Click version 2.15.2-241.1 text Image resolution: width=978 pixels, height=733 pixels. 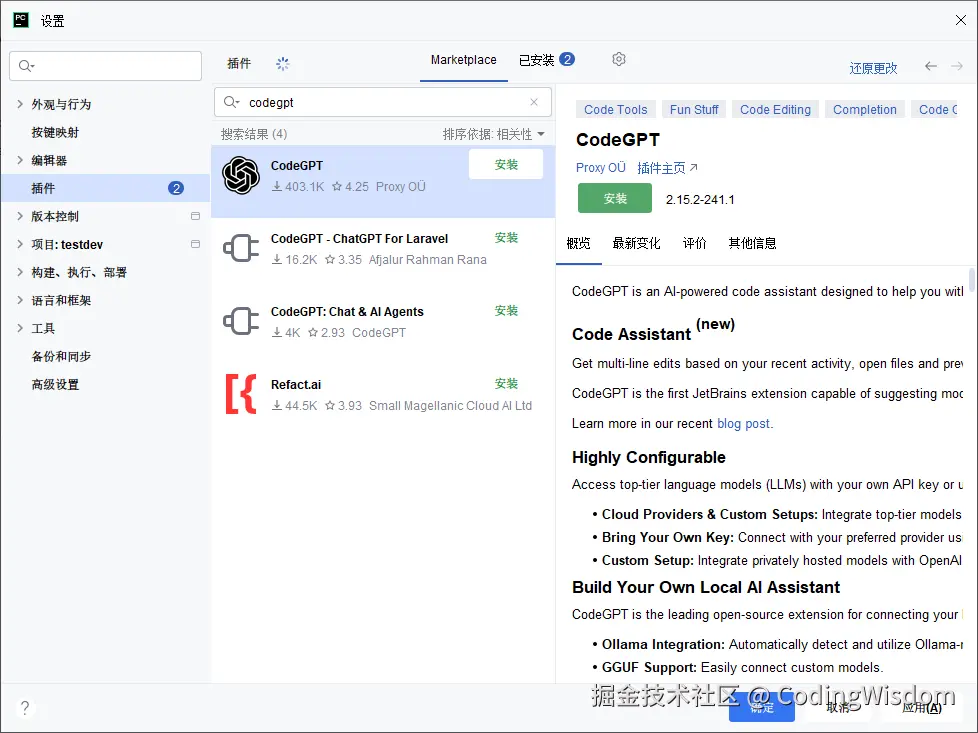click(700, 200)
